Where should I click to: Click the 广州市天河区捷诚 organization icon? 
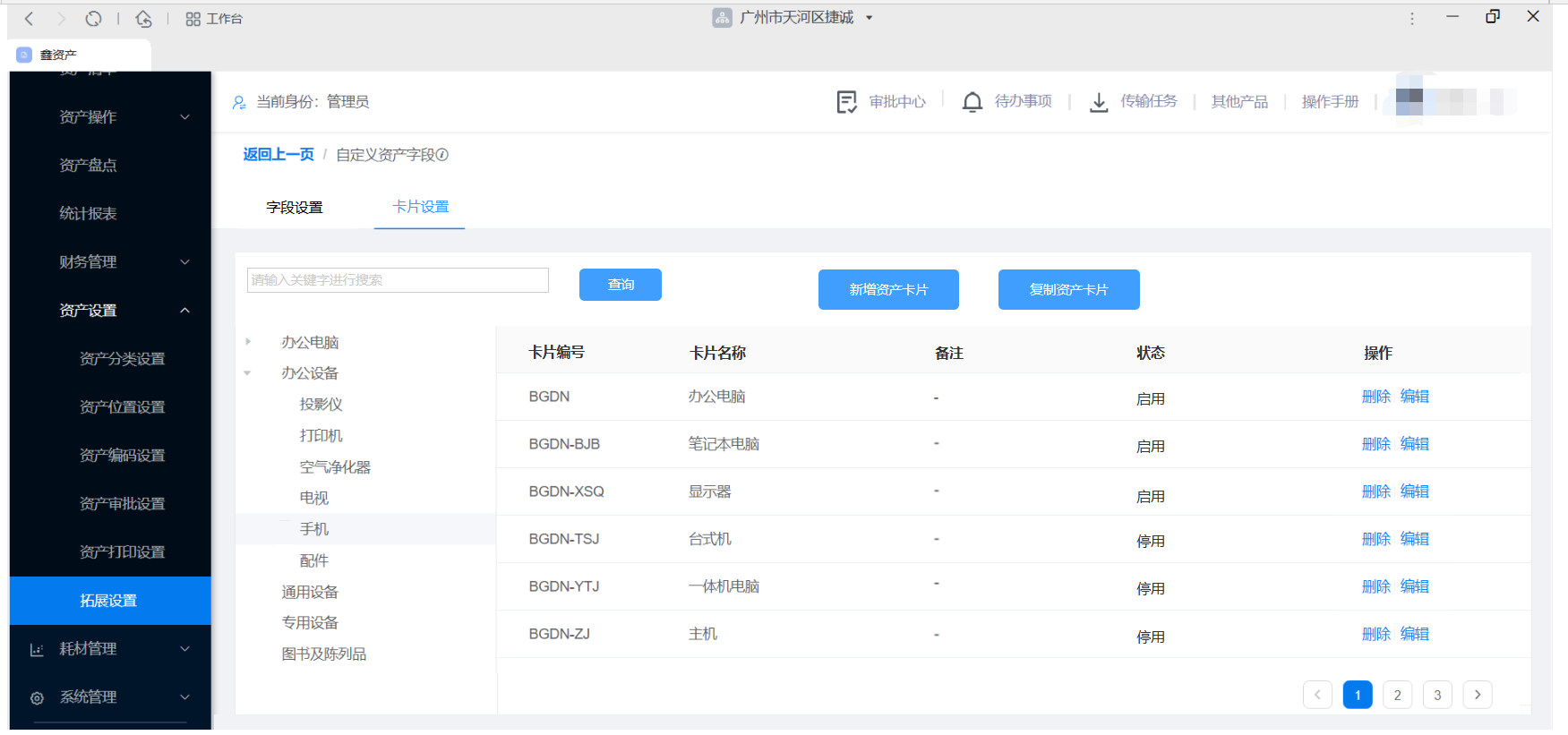coord(722,17)
